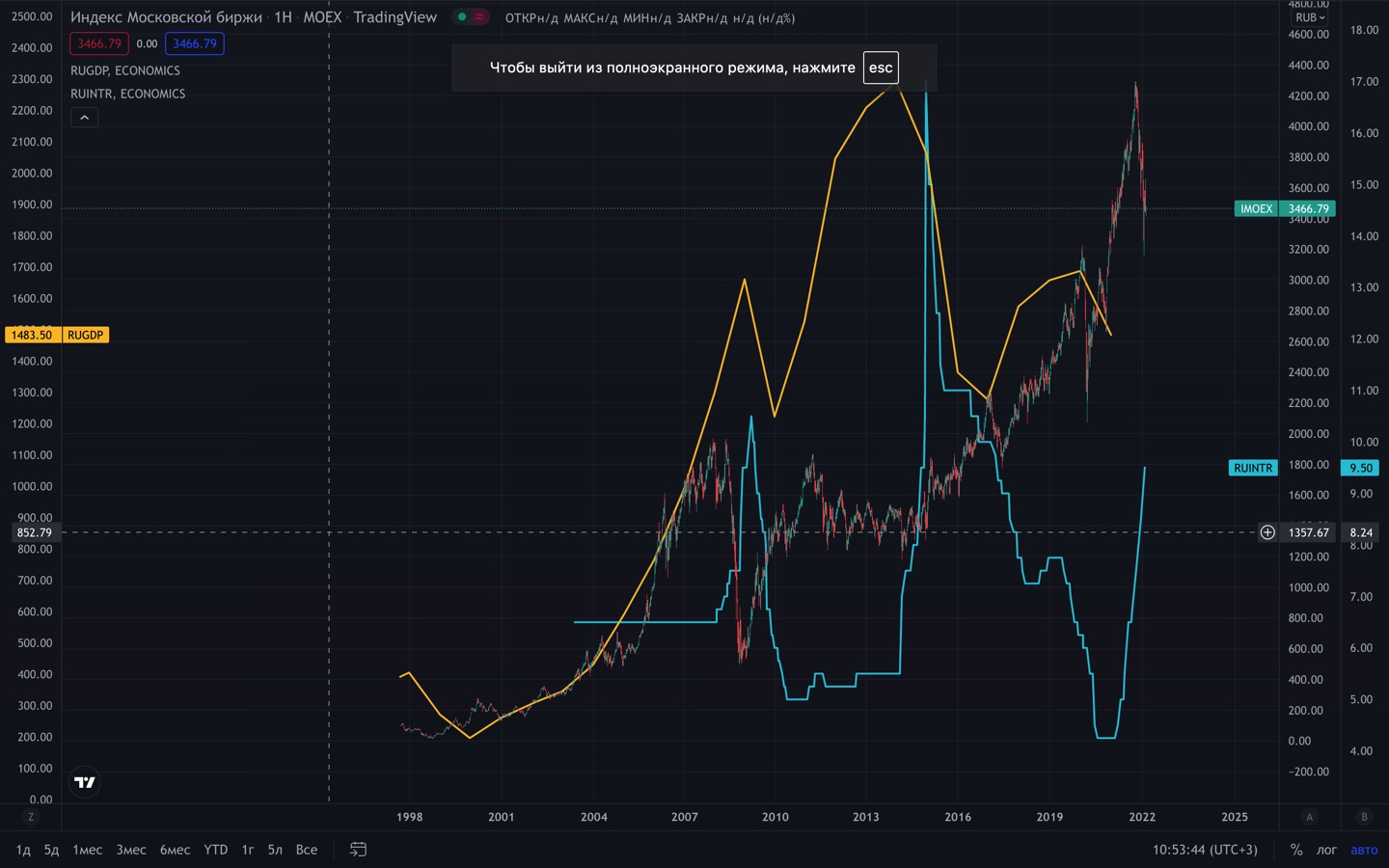Collapse the indicator legend with chevron
Screen dimensions: 1389x868
pos(85,118)
